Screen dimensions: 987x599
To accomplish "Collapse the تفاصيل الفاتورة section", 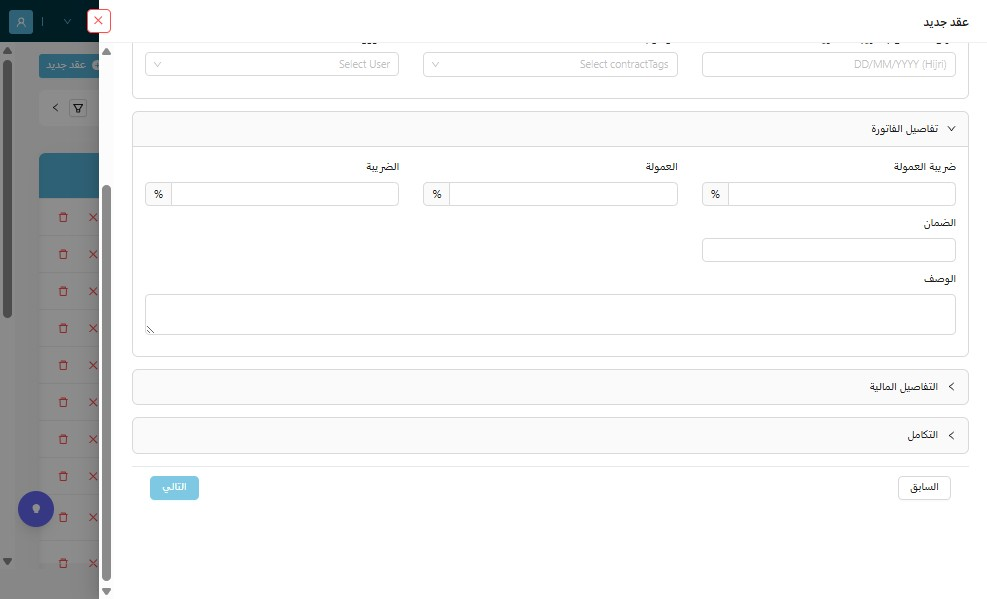I will tap(550, 129).
